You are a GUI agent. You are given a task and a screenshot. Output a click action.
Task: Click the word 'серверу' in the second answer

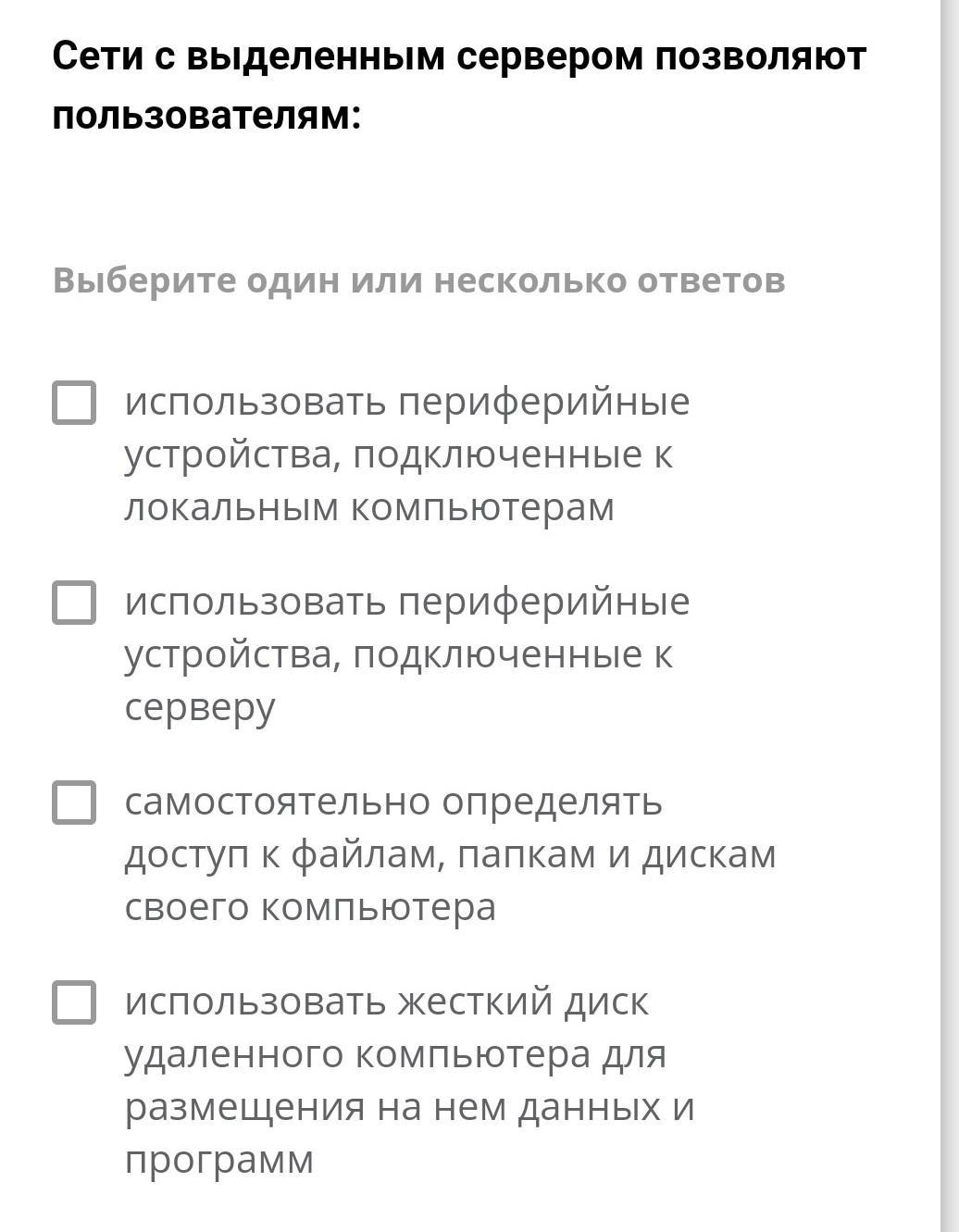coord(200,707)
